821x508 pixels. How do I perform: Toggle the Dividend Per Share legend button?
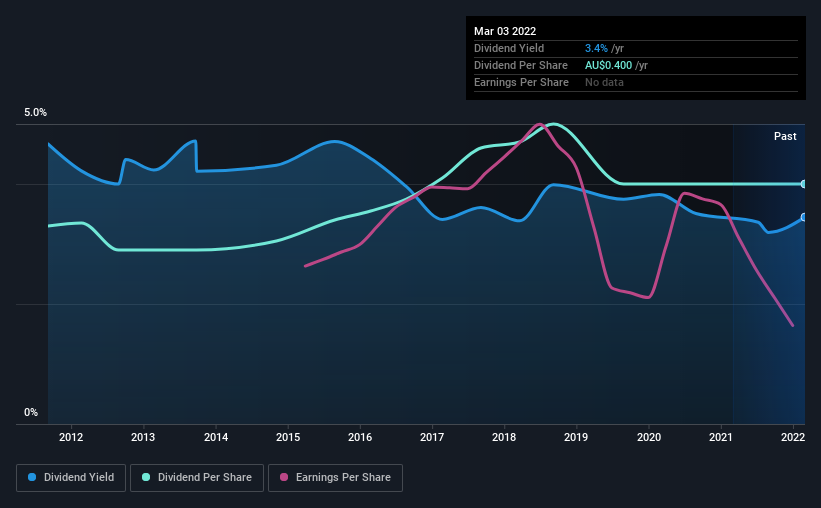[197, 478]
